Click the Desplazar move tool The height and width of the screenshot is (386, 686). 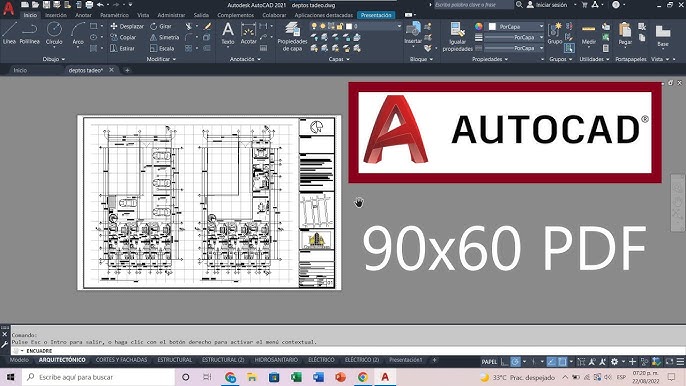[x=127, y=26]
